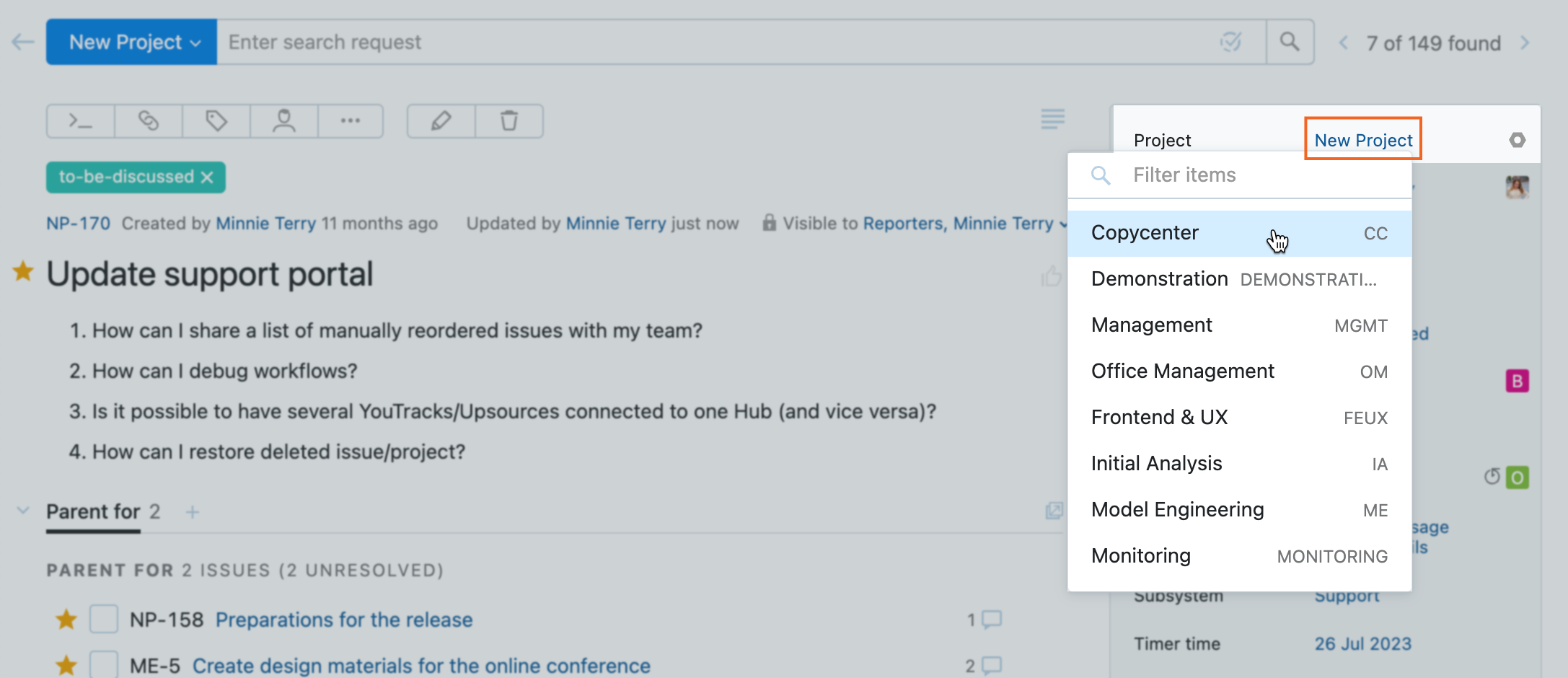
Task: Click the delete trash icon
Action: coord(509,121)
